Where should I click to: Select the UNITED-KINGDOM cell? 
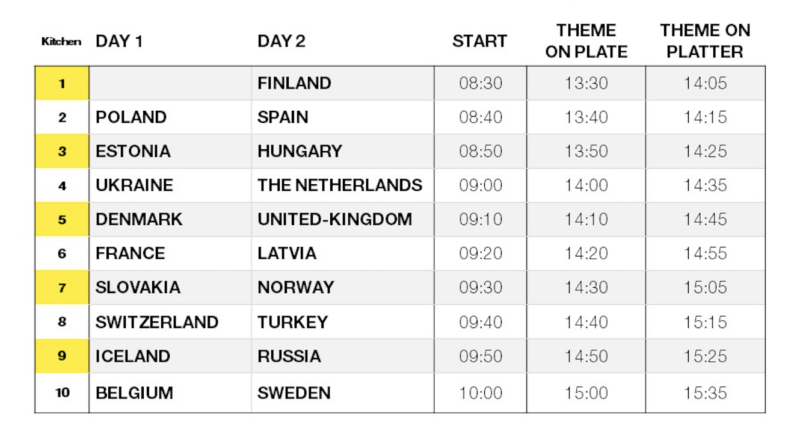pyautogui.click(x=342, y=219)
